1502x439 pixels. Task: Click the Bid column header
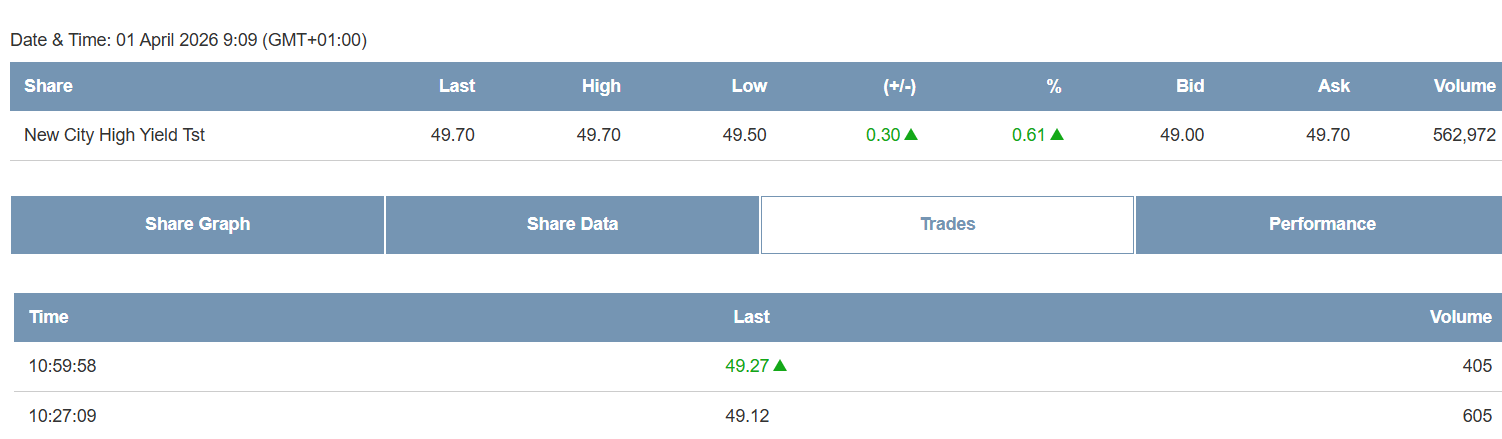[x=1190, y=86]
